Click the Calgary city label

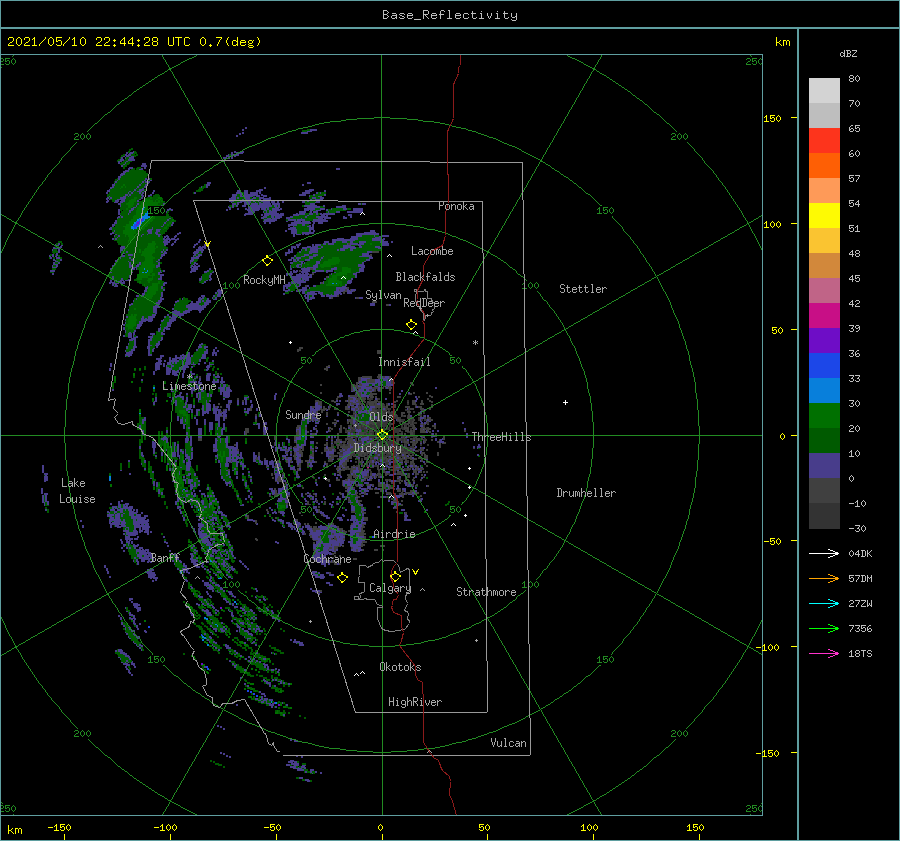(390, 588)
